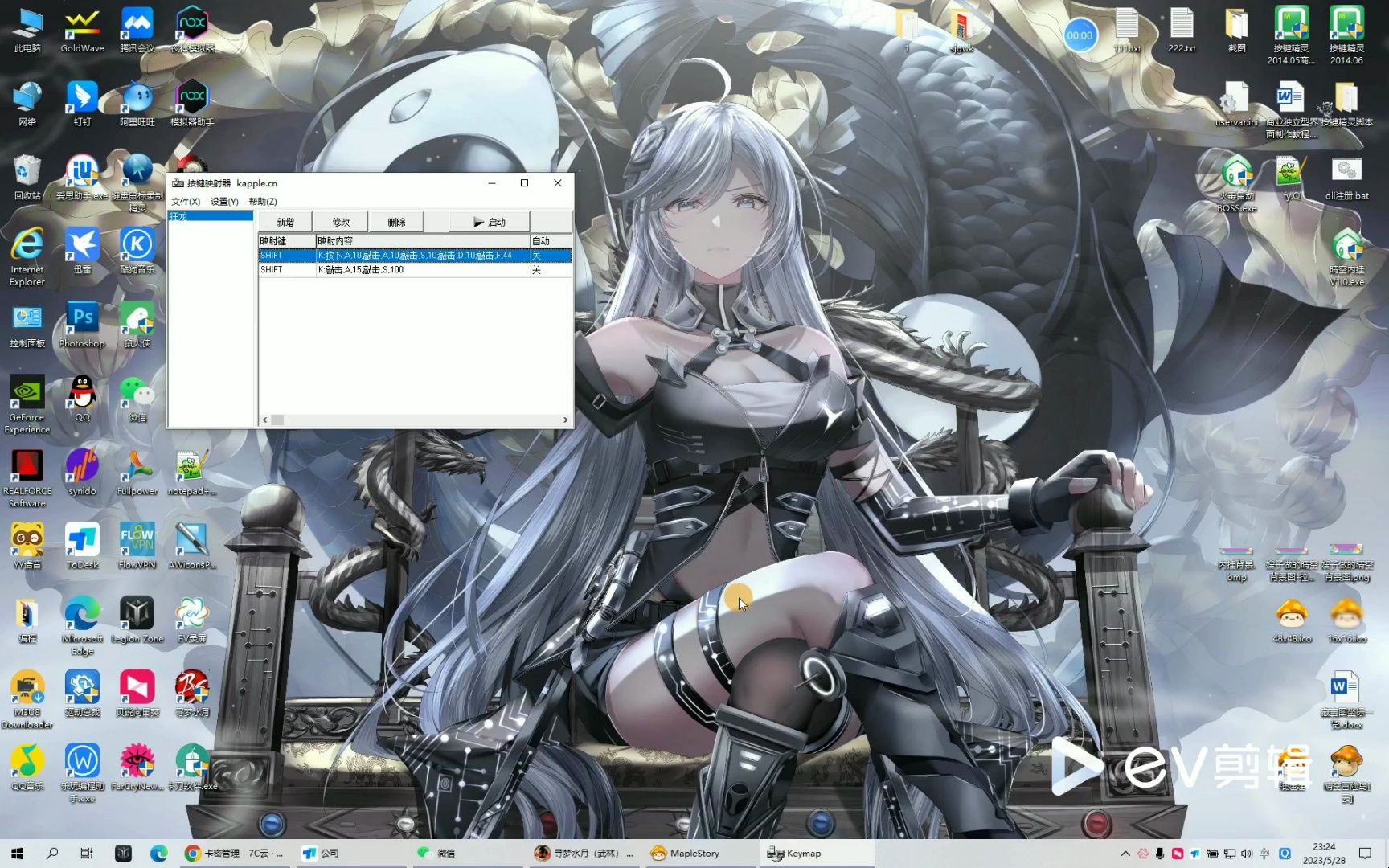Open 阿里旺旺 desktop icon

coord(137,104)
